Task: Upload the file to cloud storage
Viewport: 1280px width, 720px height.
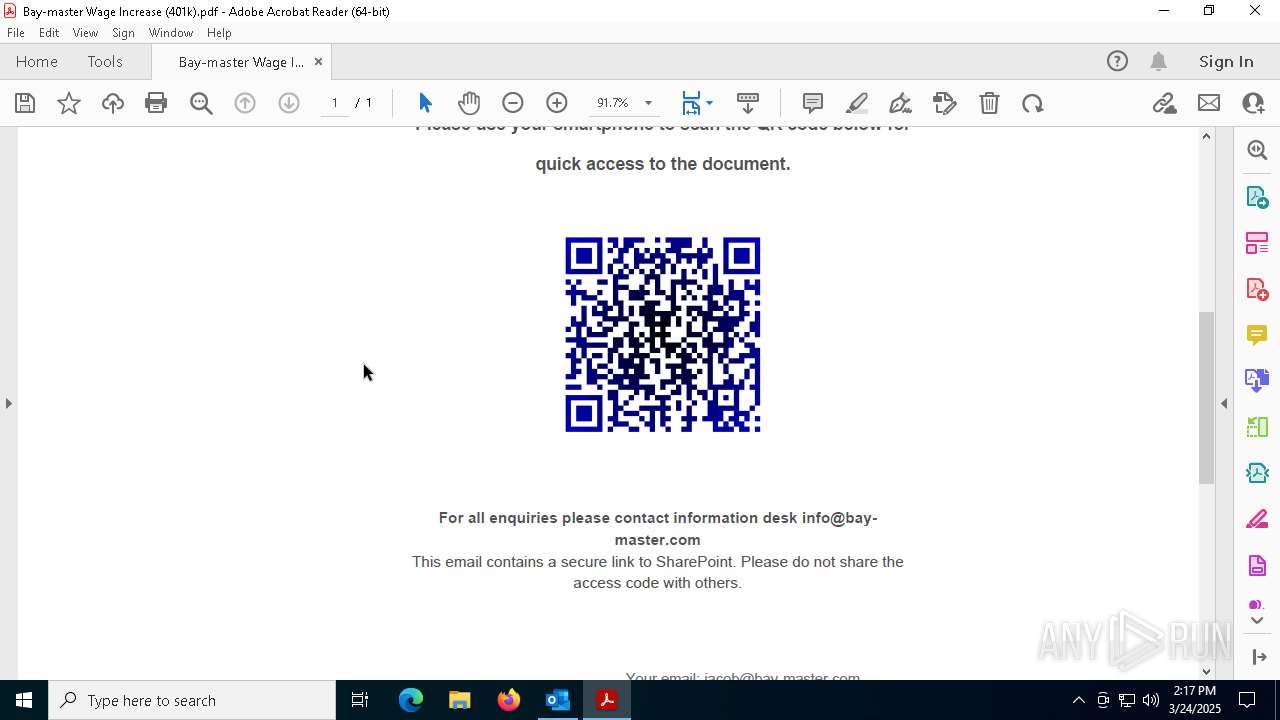Action: 113,103
